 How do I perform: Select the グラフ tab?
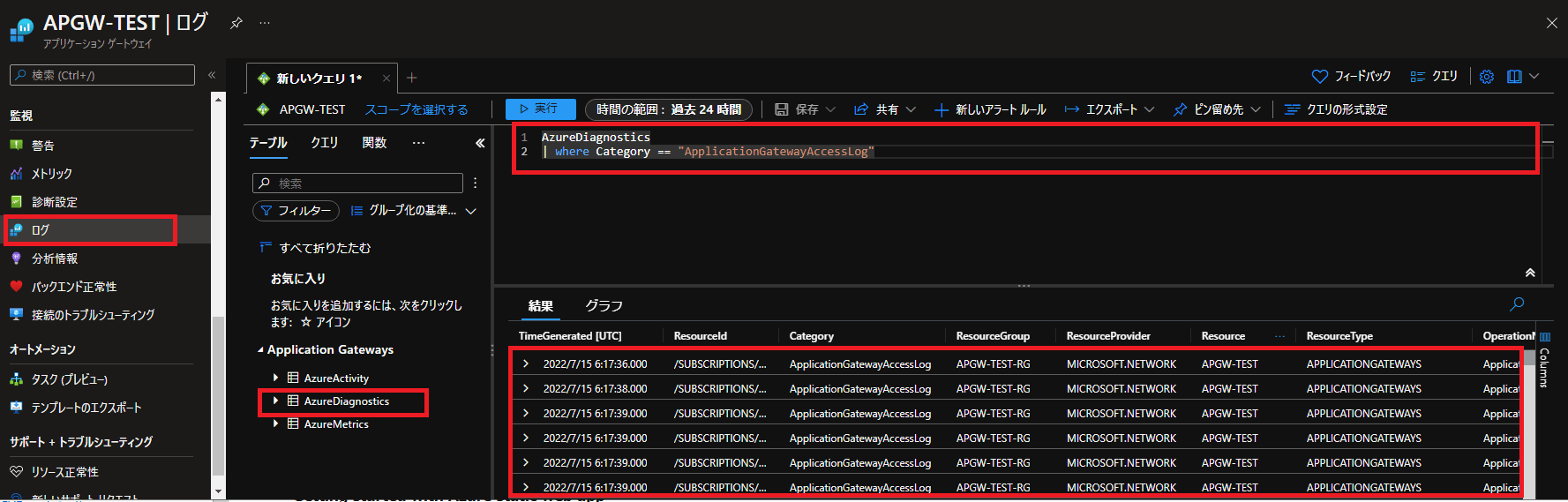tap(604, 306)
